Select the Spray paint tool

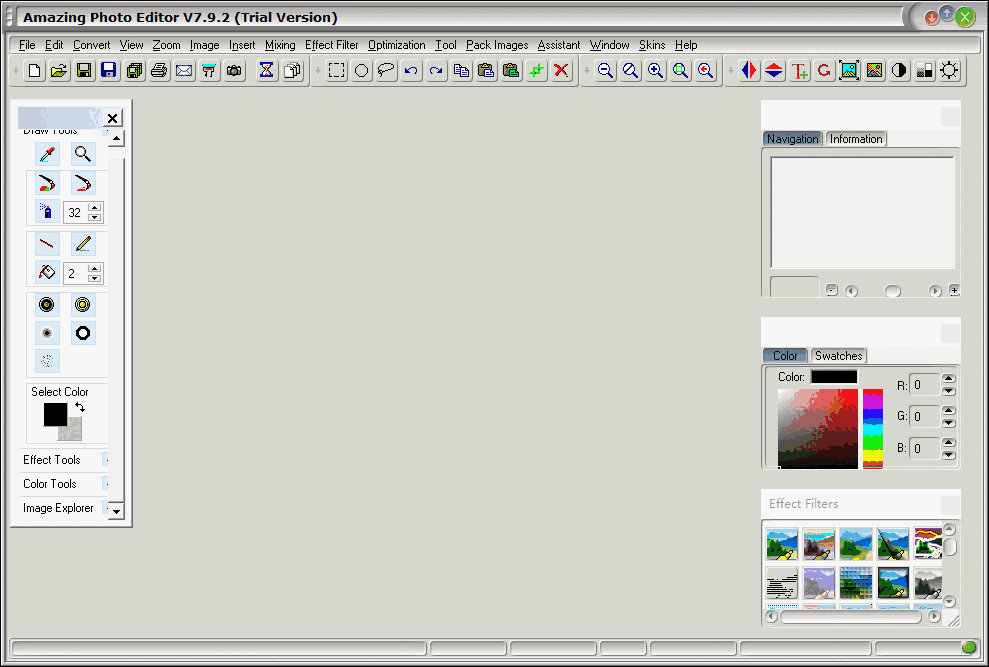(47, 212)
